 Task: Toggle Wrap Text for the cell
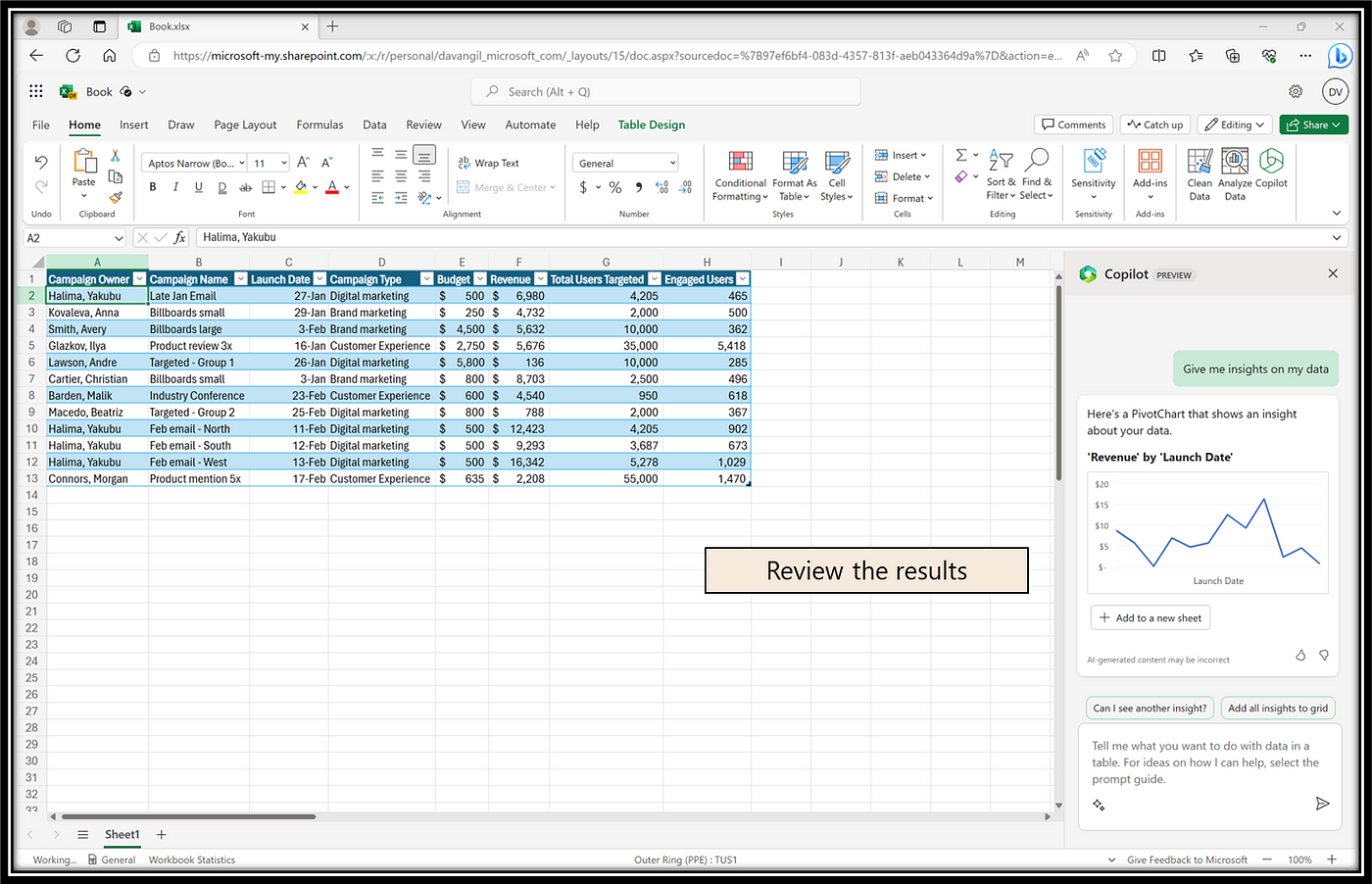[489, 163]
